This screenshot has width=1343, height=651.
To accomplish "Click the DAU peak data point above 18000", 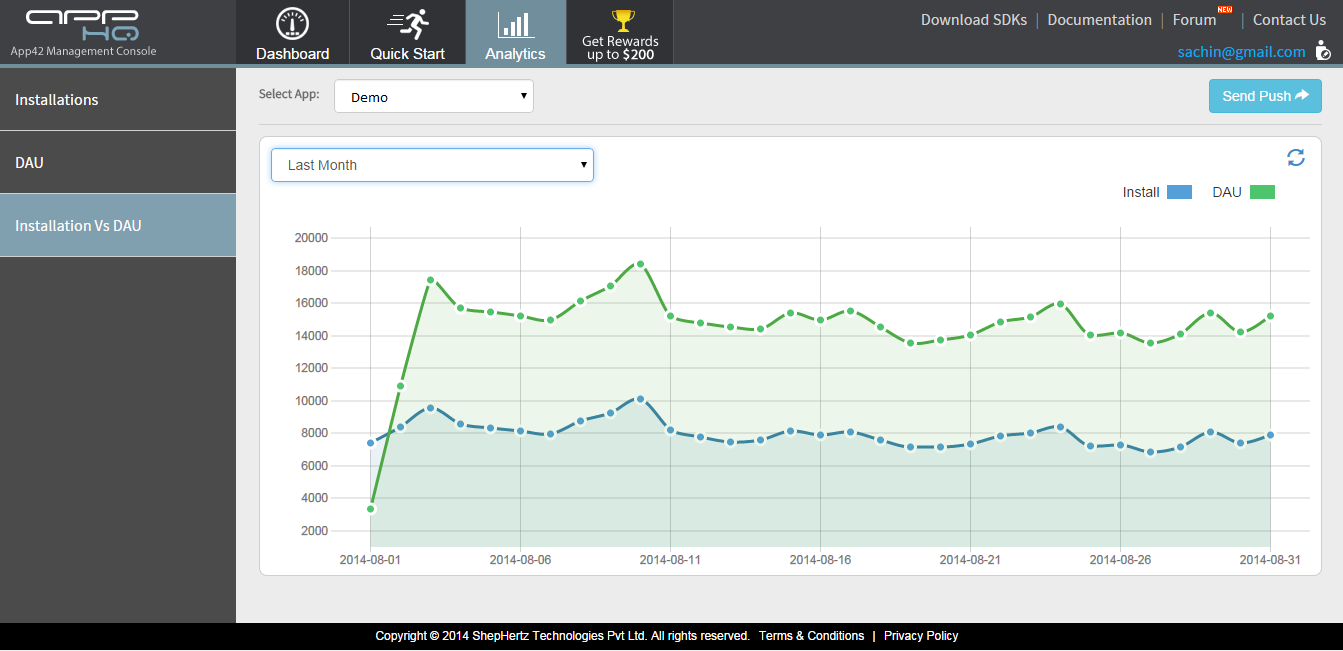I will click(x=640, y=264).
